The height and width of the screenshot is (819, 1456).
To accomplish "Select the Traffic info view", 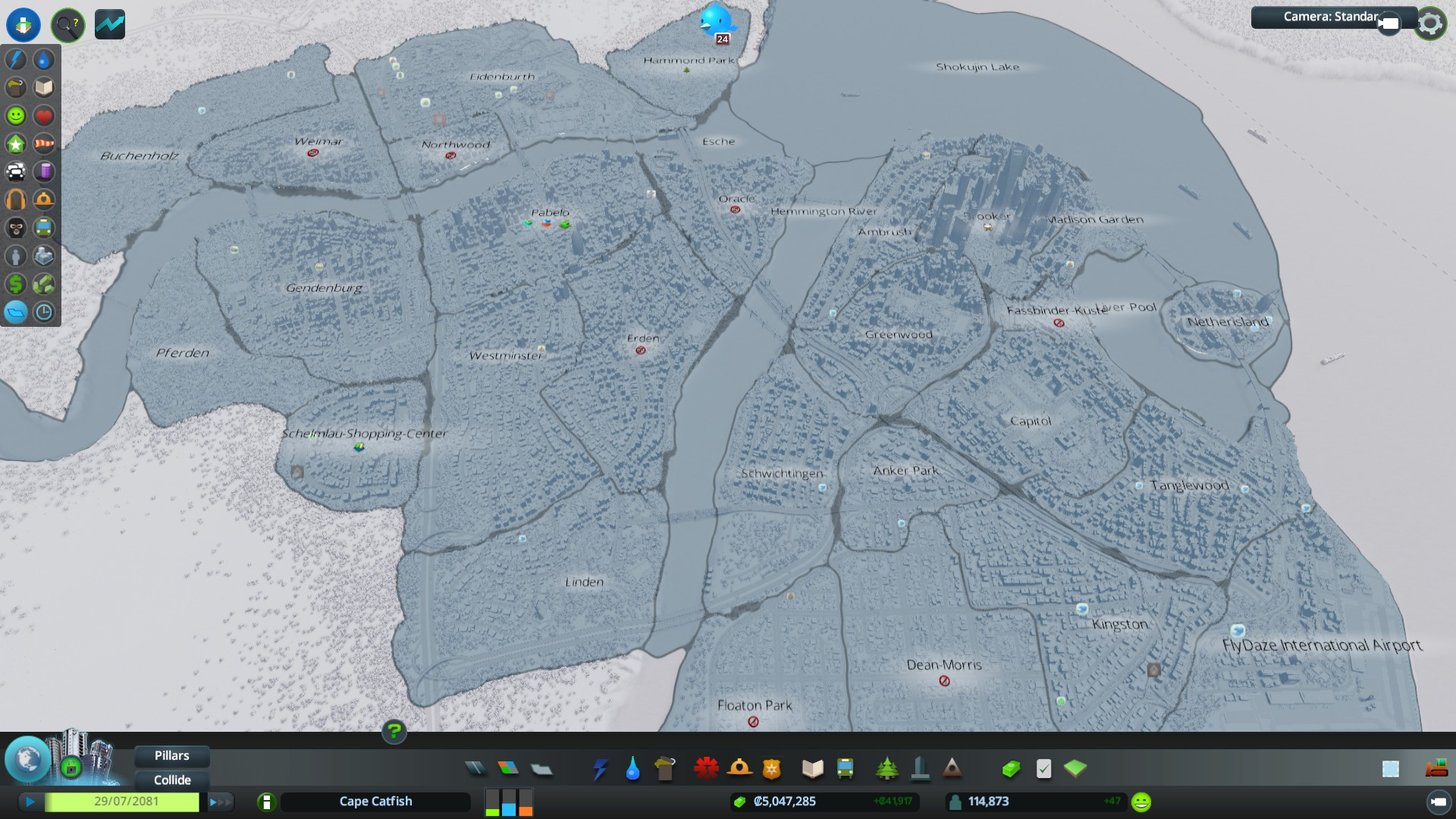I will click(16, 171).
